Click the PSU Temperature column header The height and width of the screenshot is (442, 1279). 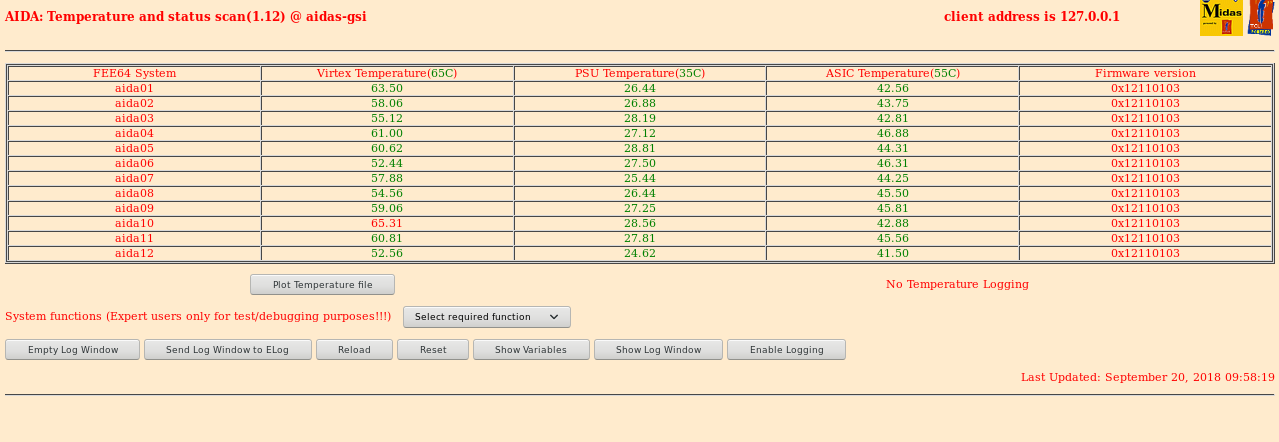(x=640, y=73)
